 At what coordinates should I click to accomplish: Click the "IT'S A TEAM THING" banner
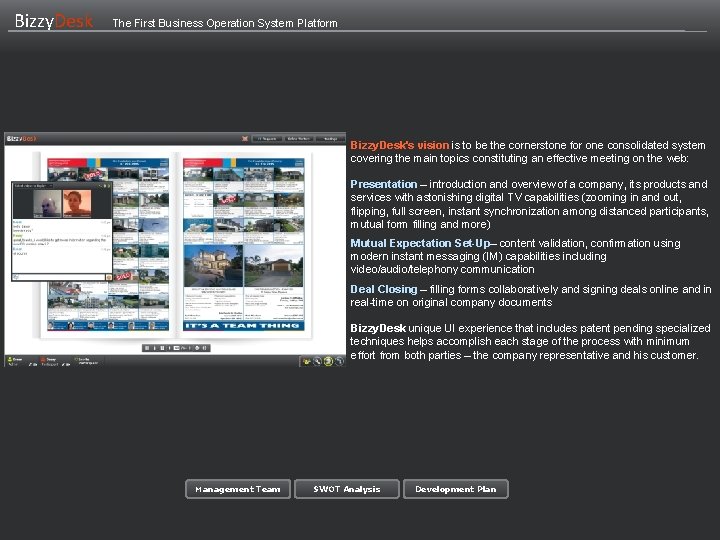(x=243, y=326)
